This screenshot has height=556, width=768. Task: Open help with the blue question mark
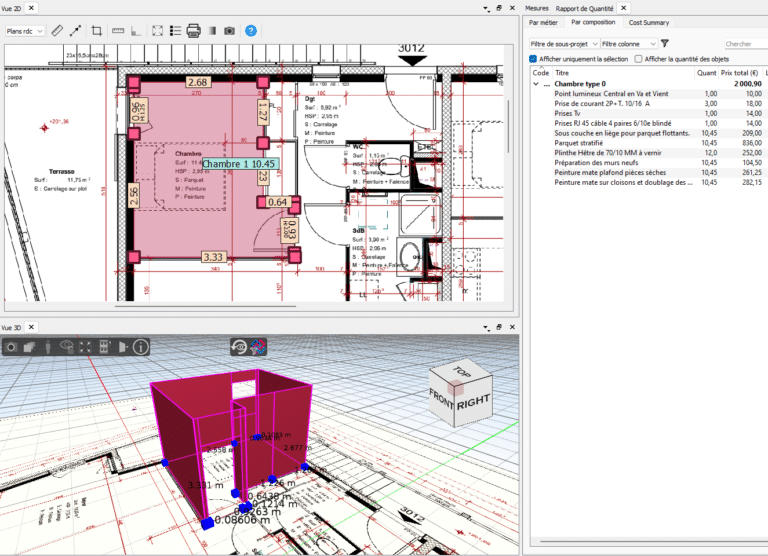tap(251, 31)
